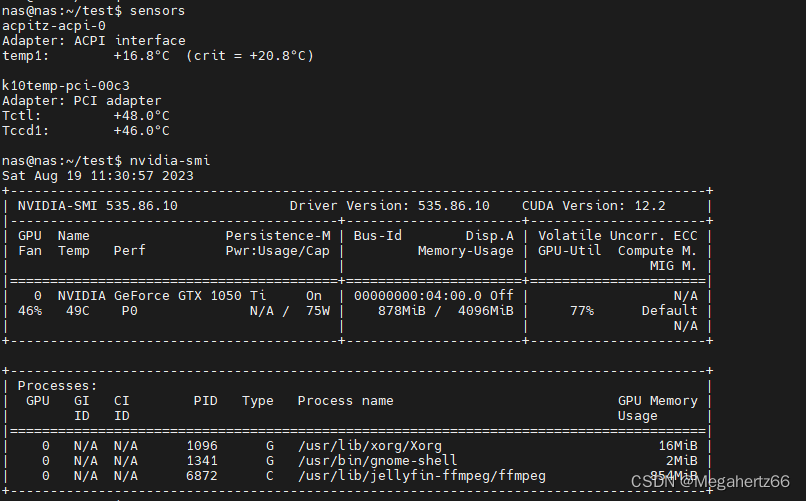This screenshot has width=806, height=501.
Task: Click GPU temperature '49C'
Action: [78, 311]
